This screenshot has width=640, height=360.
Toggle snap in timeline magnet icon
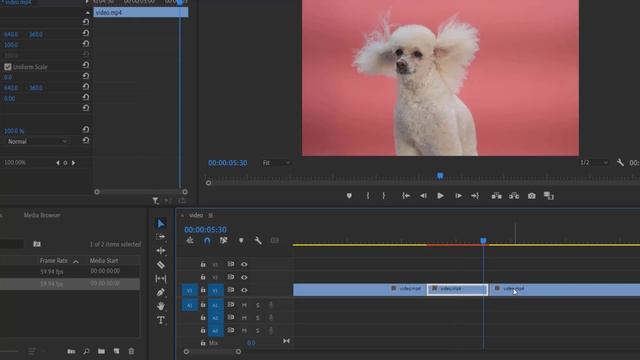click(x=207, y=241)
